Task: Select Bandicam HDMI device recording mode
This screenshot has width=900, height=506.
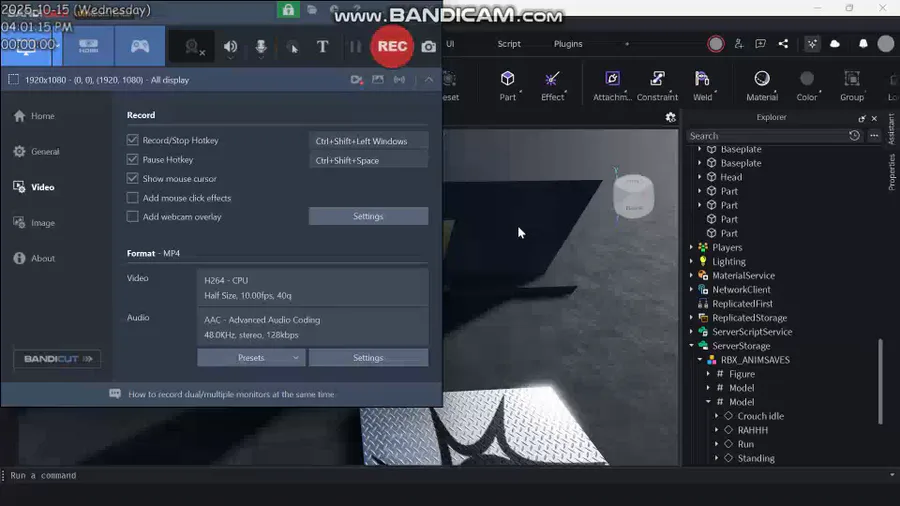Action: click(x=88, y=46)
